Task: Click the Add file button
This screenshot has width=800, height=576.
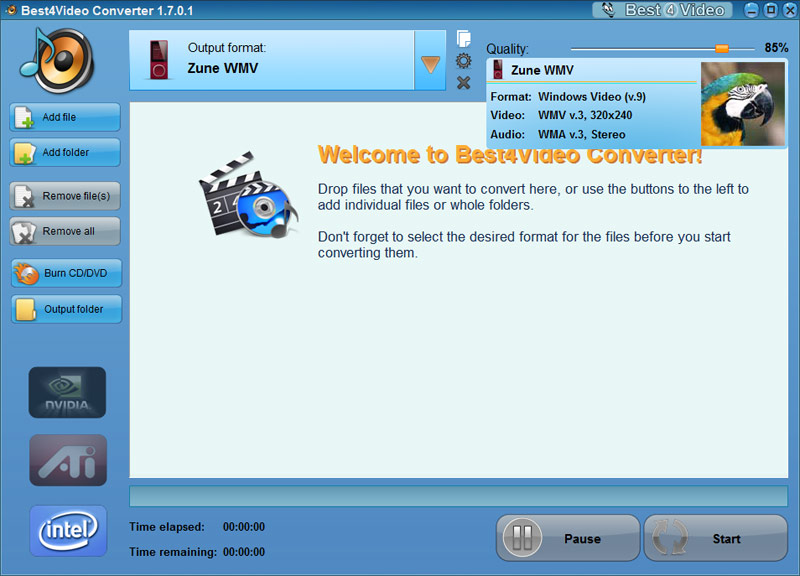Action: tap(65, 117)
